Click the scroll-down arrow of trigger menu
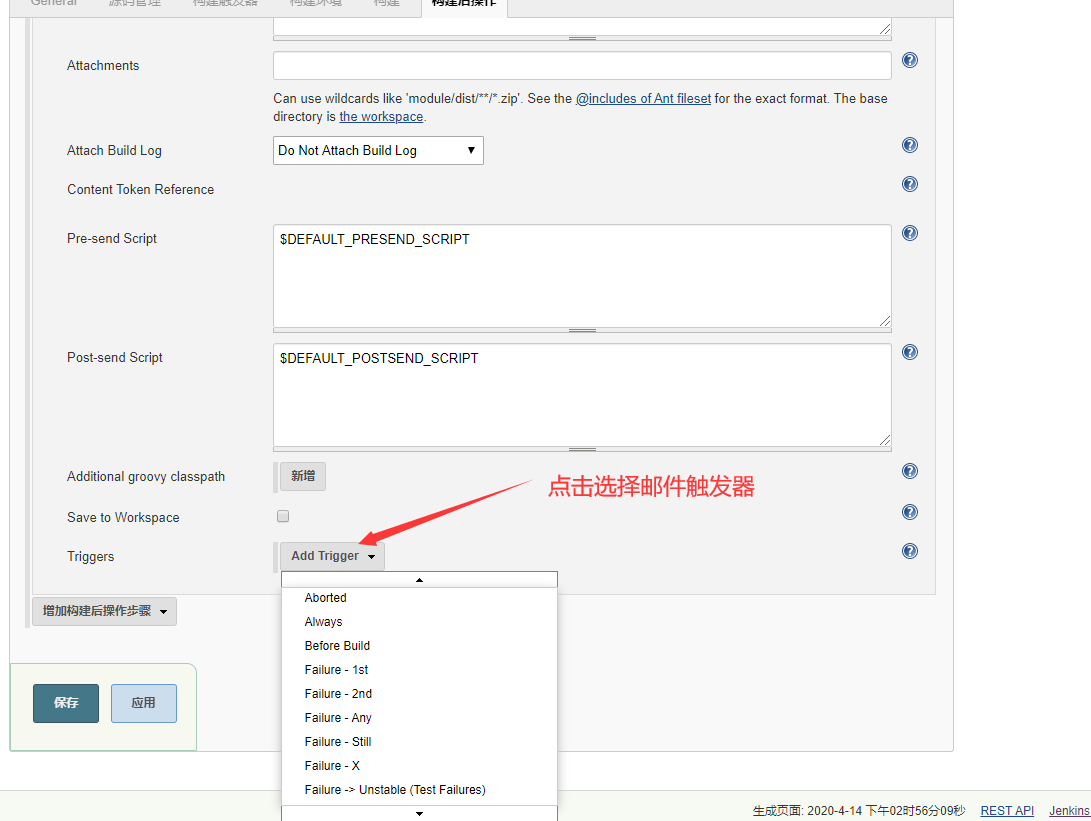 coord(419,813)
